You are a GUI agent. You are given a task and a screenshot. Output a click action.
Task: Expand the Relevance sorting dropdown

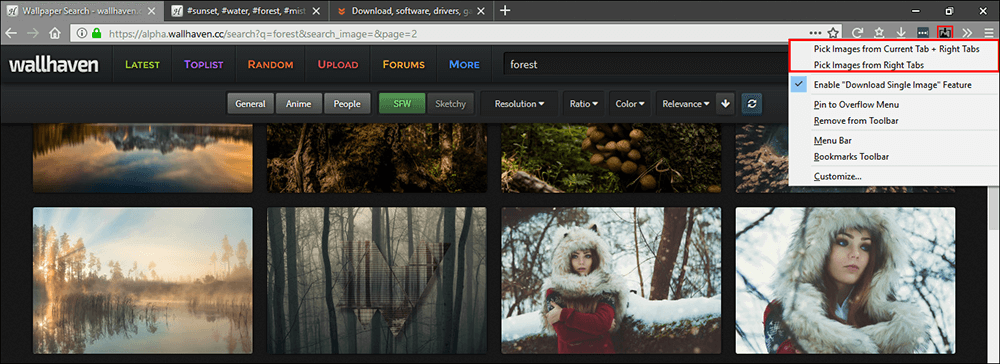[x=686, y=104]
